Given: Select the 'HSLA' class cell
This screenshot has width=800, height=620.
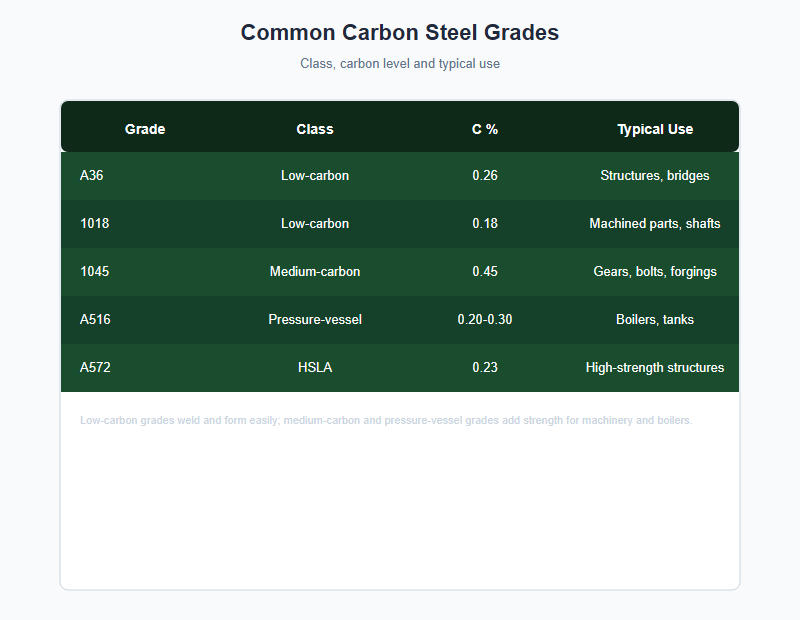Looking at the screenshot, I should point(315,367).
